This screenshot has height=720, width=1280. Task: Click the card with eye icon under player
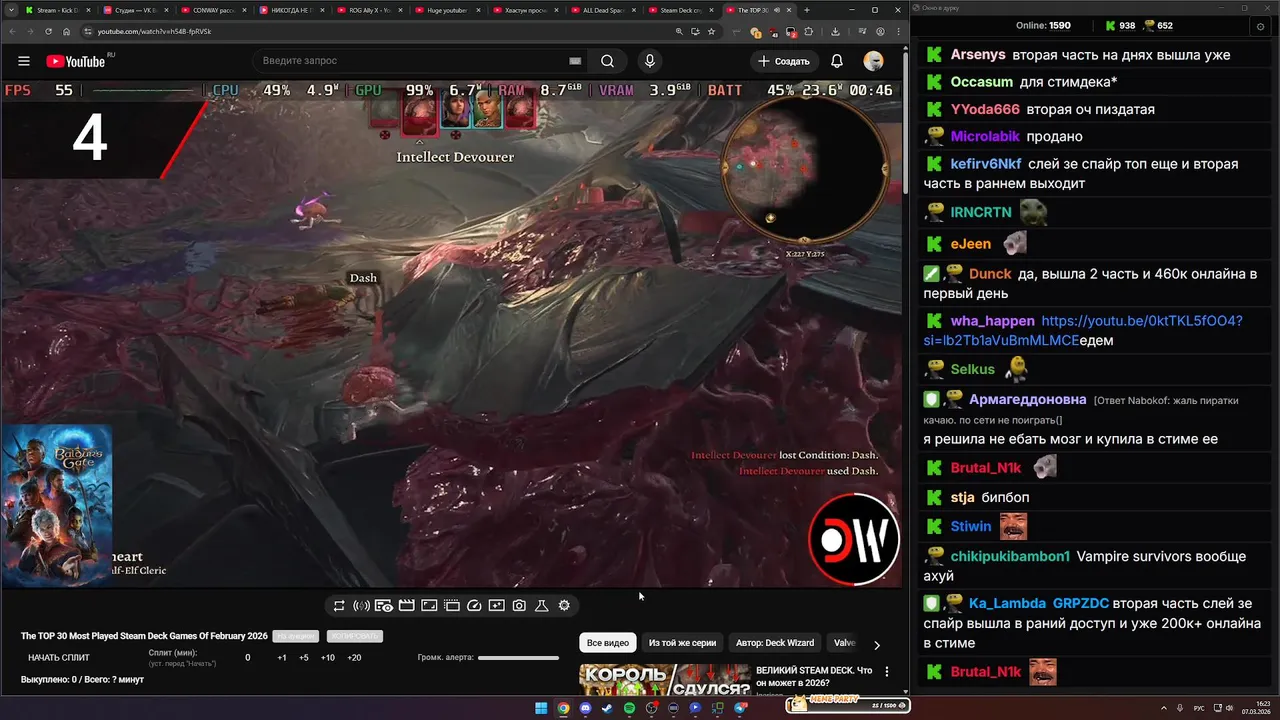coord(384,606)
